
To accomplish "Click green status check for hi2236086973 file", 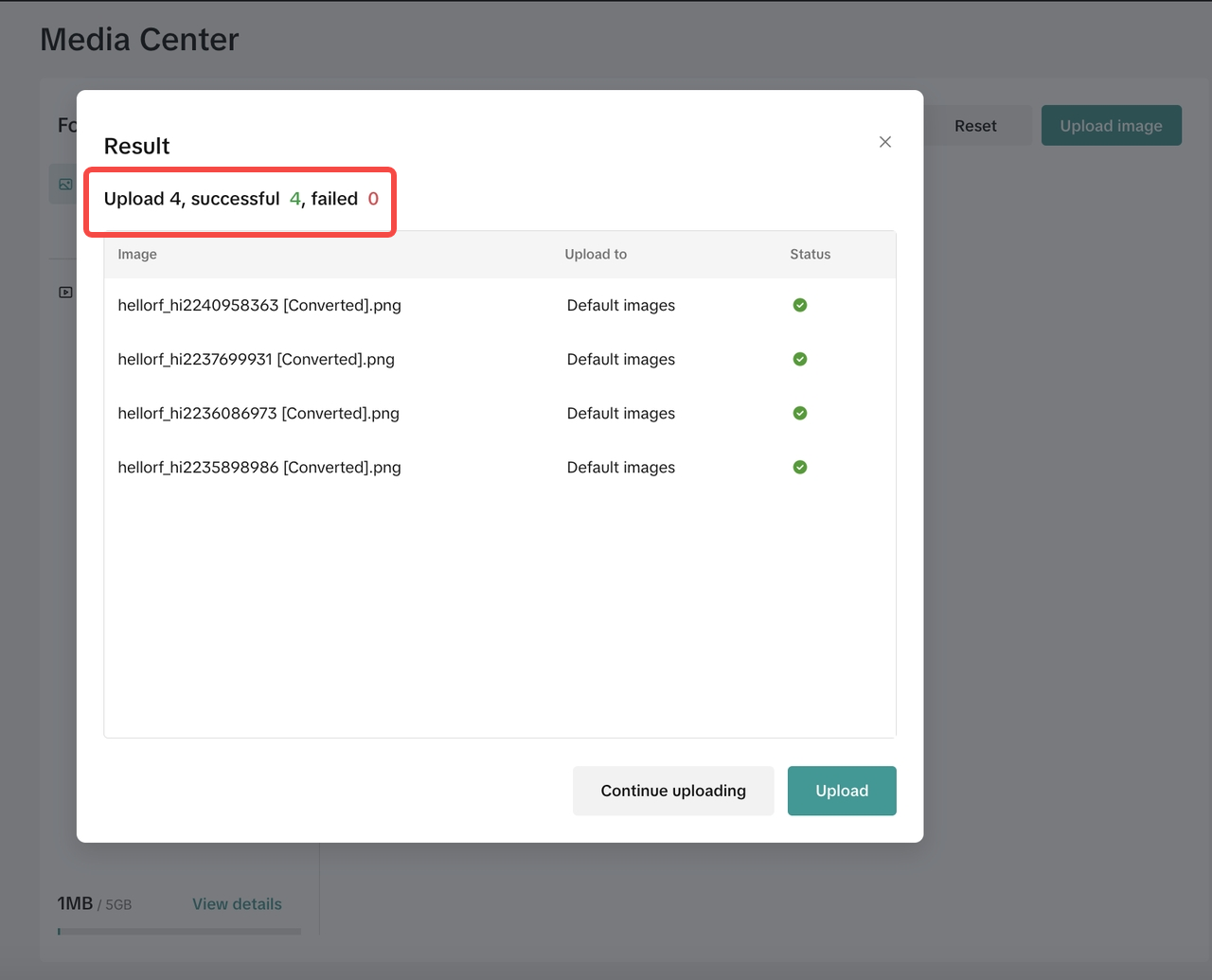I will tap(800, 413).
